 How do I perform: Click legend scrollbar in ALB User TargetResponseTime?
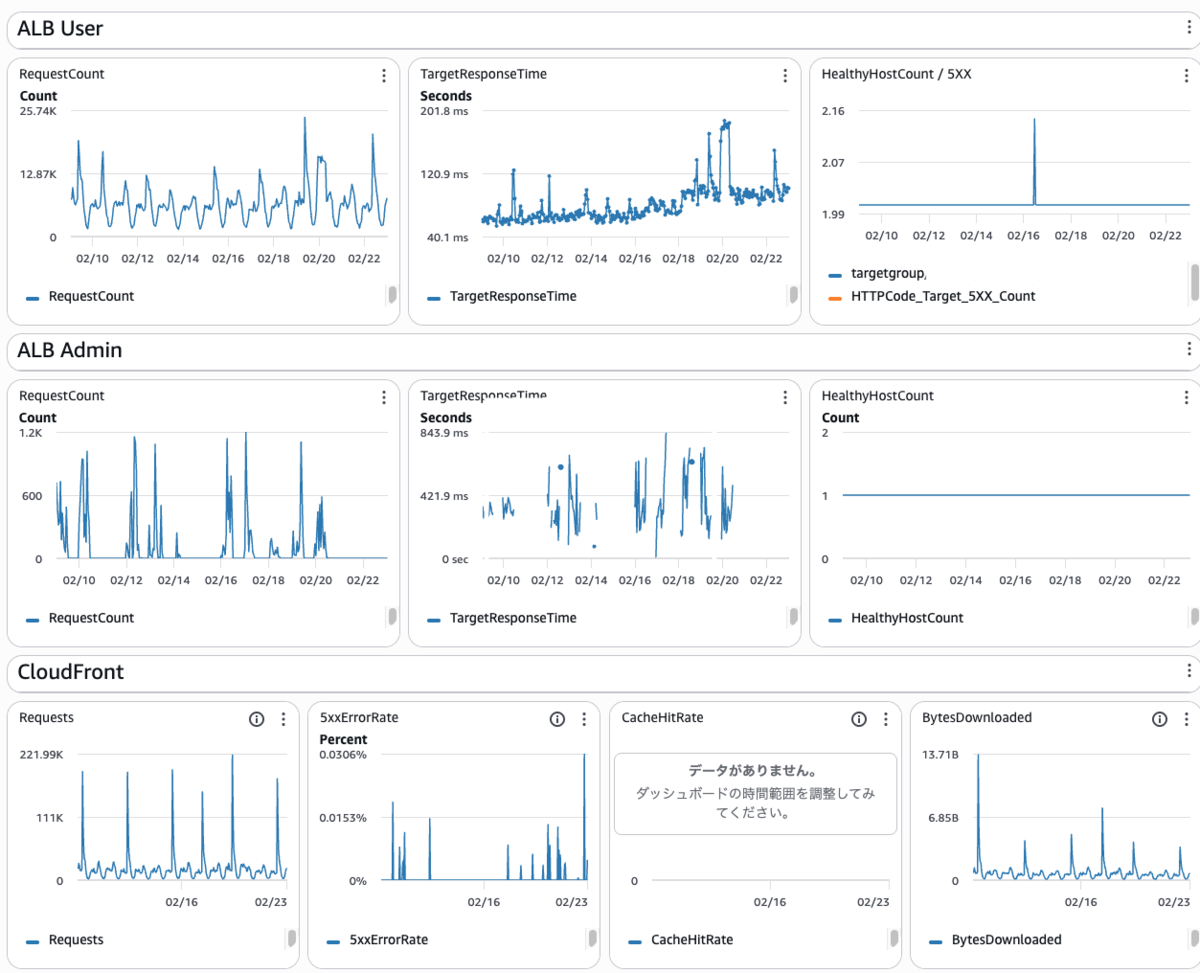point(793,294)
